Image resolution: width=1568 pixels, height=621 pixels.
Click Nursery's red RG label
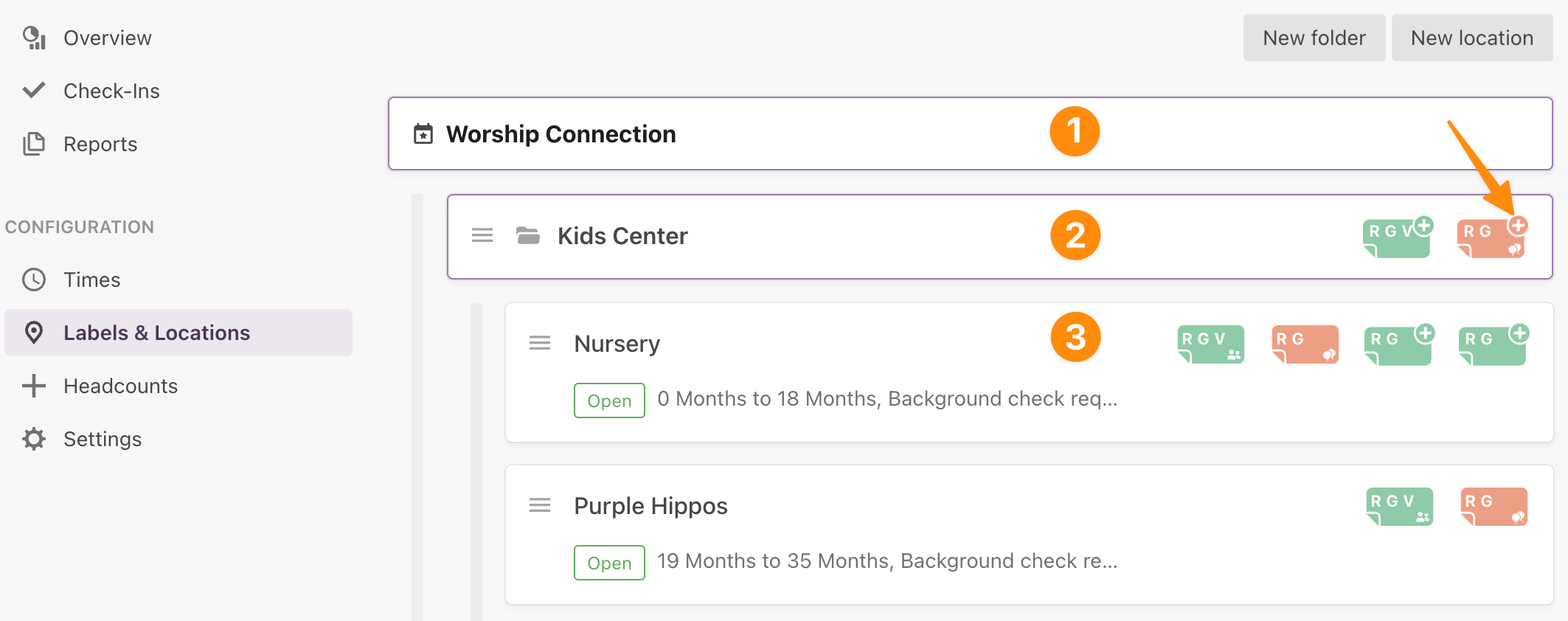tap(1305, 344)
